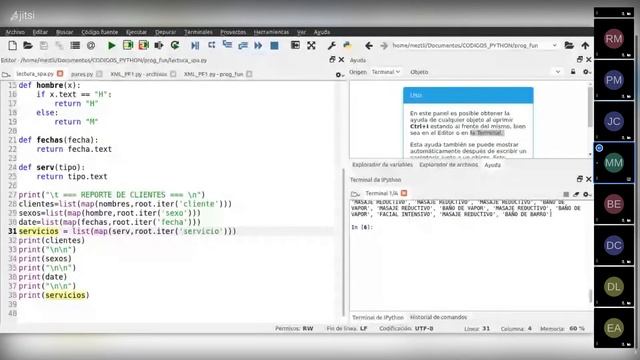Open the Ejecutar menu
The height and width of the screenshot is (360, 640).
click(136, 32)
